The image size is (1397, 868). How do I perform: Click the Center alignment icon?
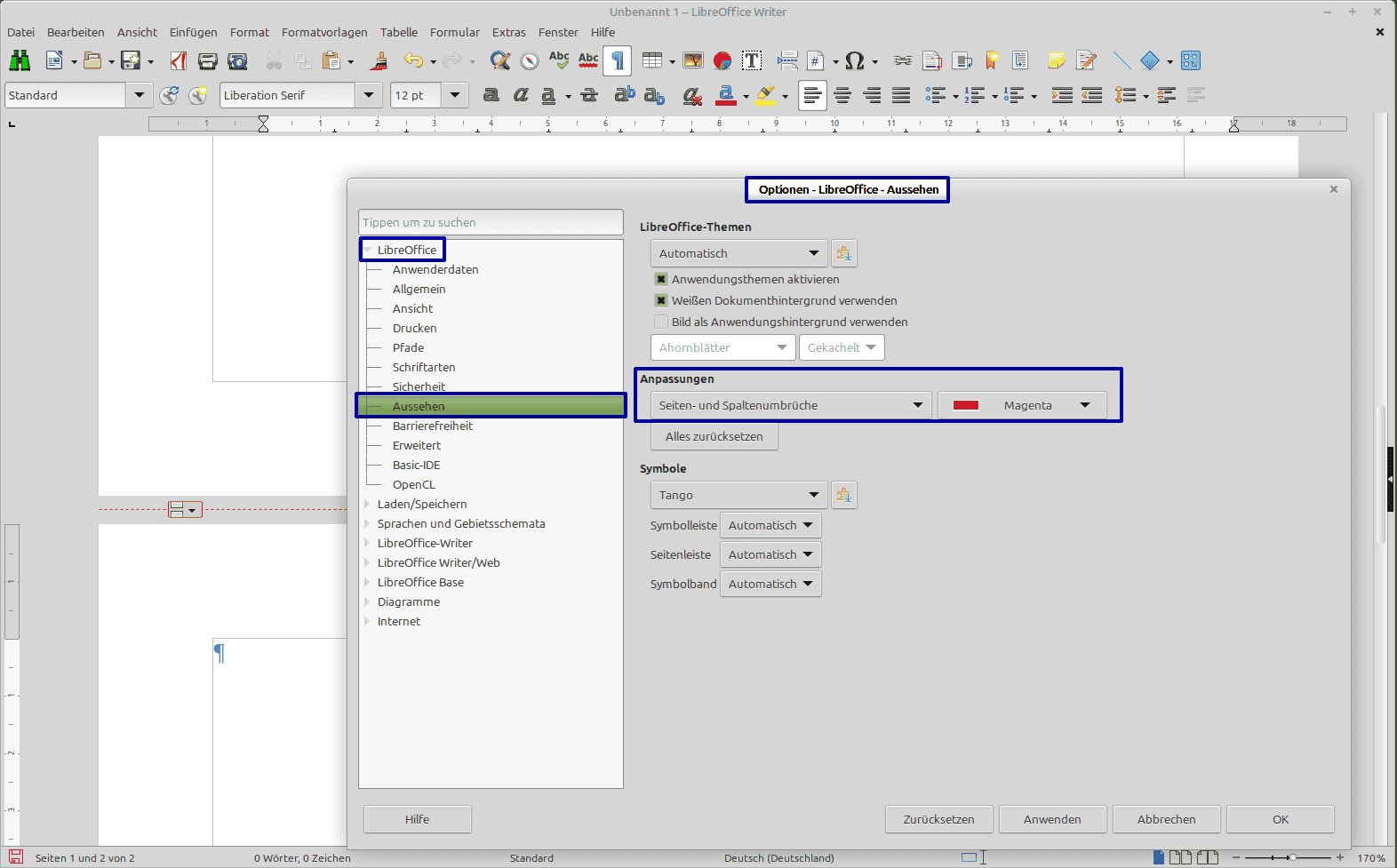[842, 95]
